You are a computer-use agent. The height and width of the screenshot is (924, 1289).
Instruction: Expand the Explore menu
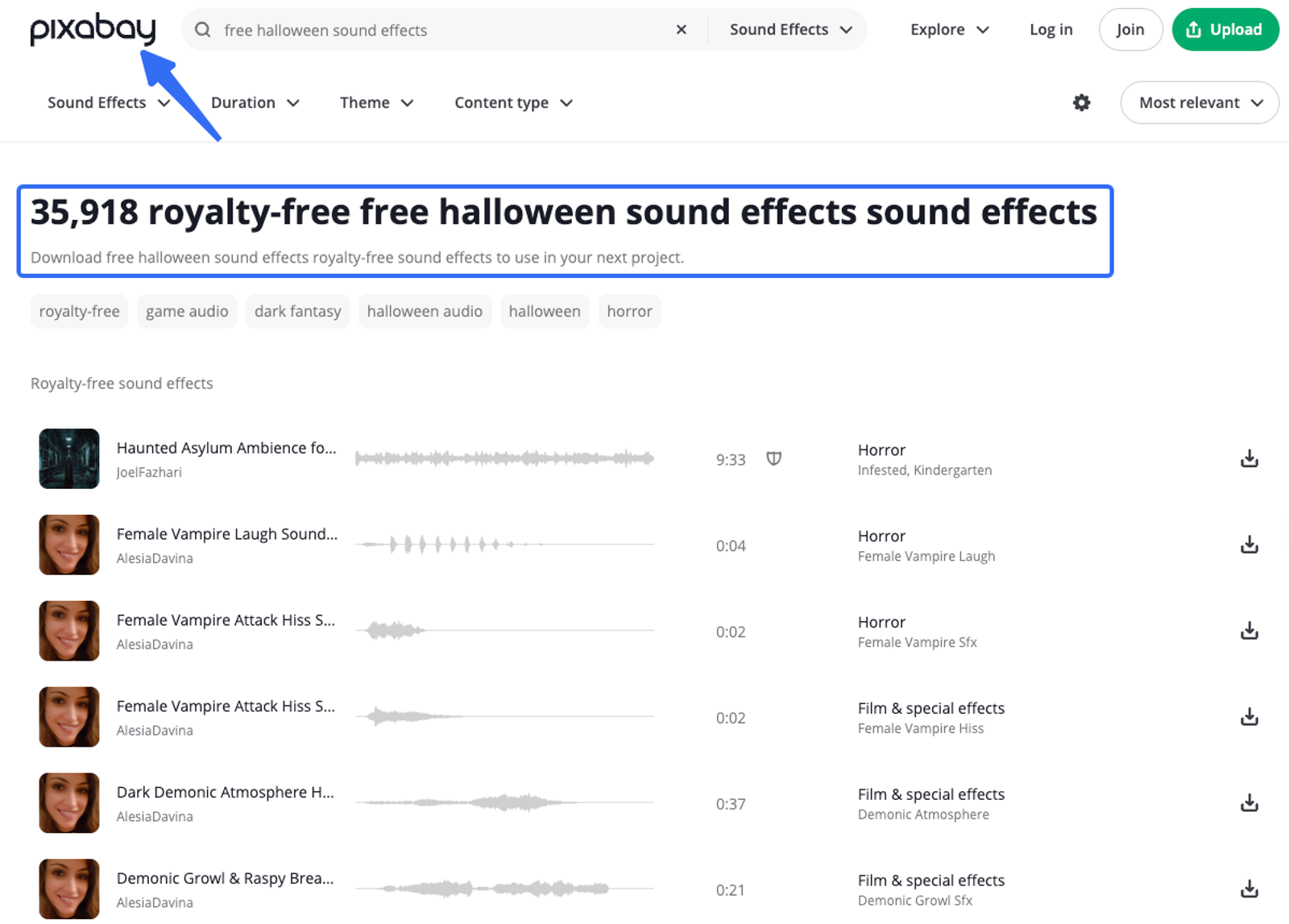click(949, 30)
